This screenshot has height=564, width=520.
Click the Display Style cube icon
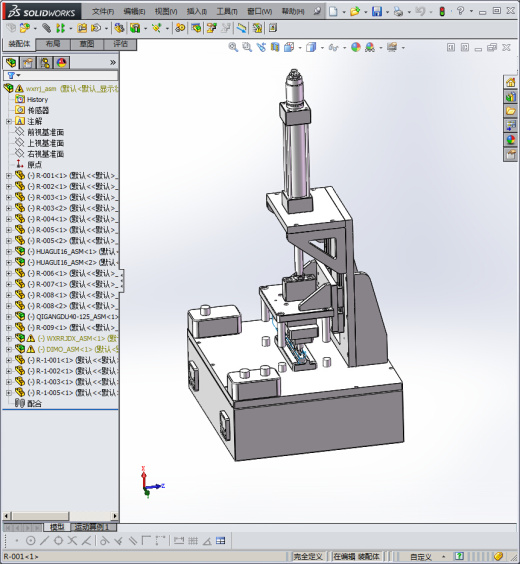coord(311,47)
